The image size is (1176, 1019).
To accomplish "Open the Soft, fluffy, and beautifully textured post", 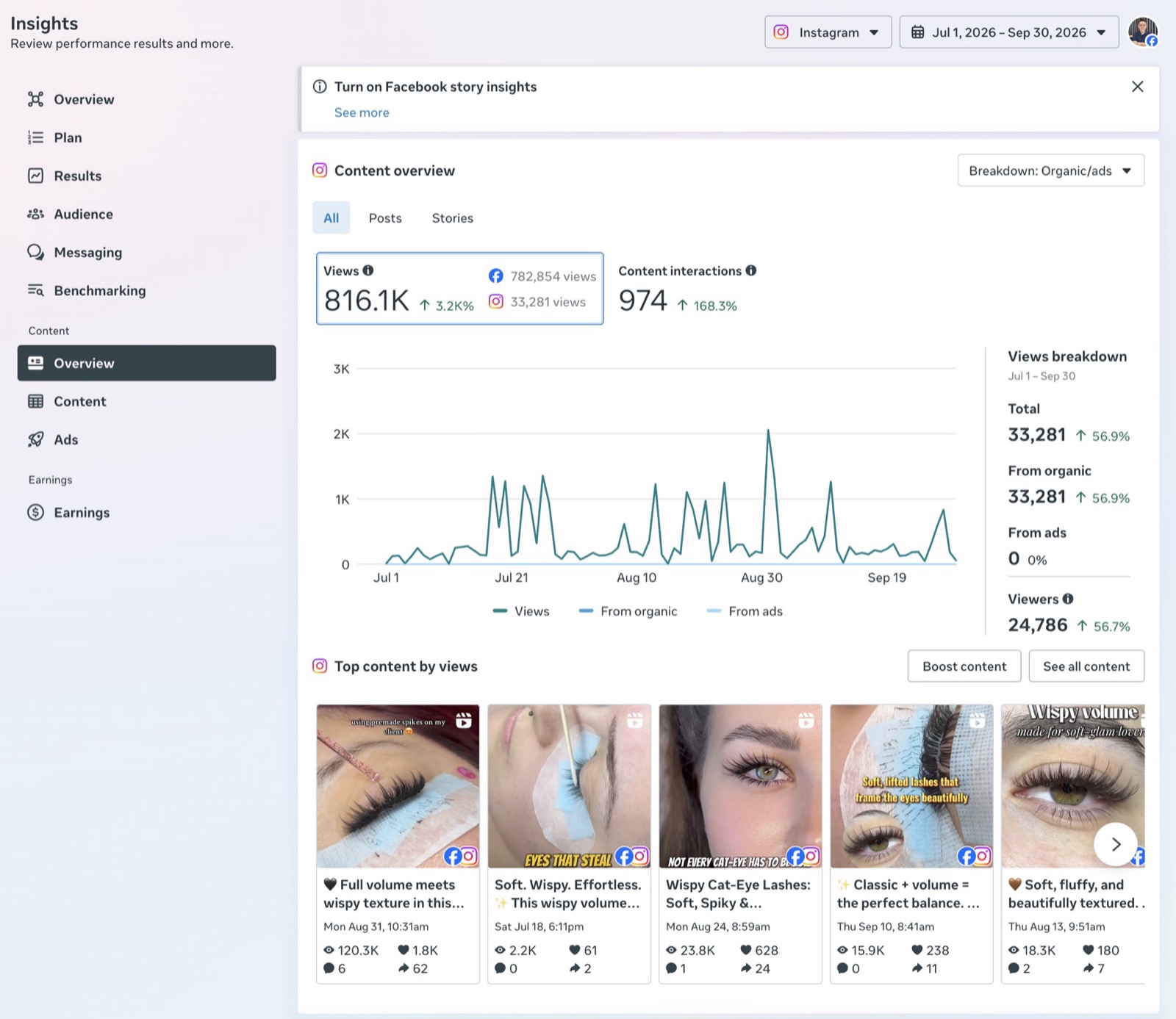I will click(x=1073, y=843).
